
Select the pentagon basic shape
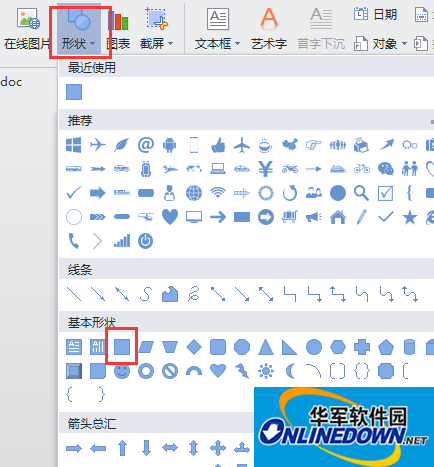pos(386,347)
